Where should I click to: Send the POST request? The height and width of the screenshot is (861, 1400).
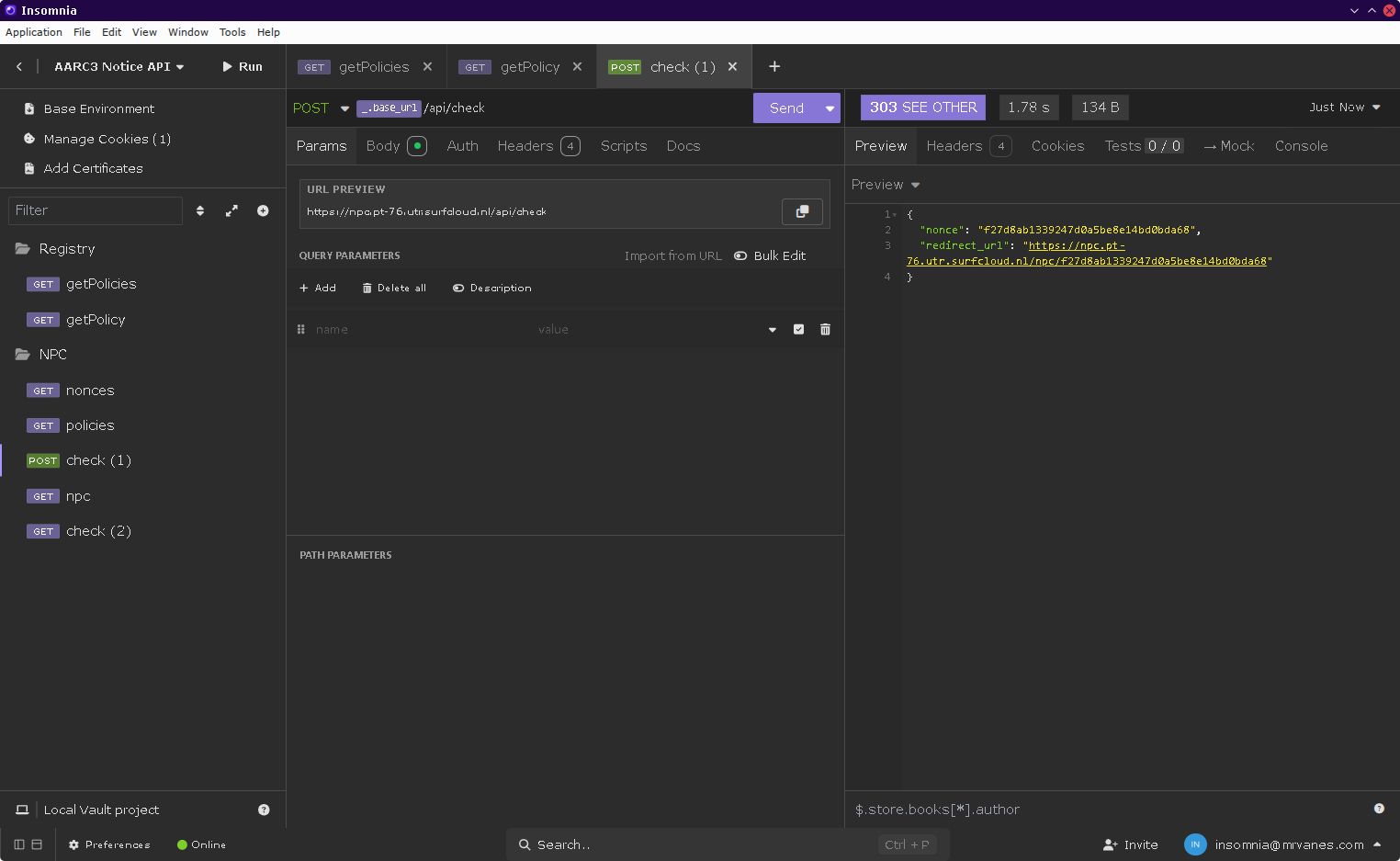click(786, 108)
